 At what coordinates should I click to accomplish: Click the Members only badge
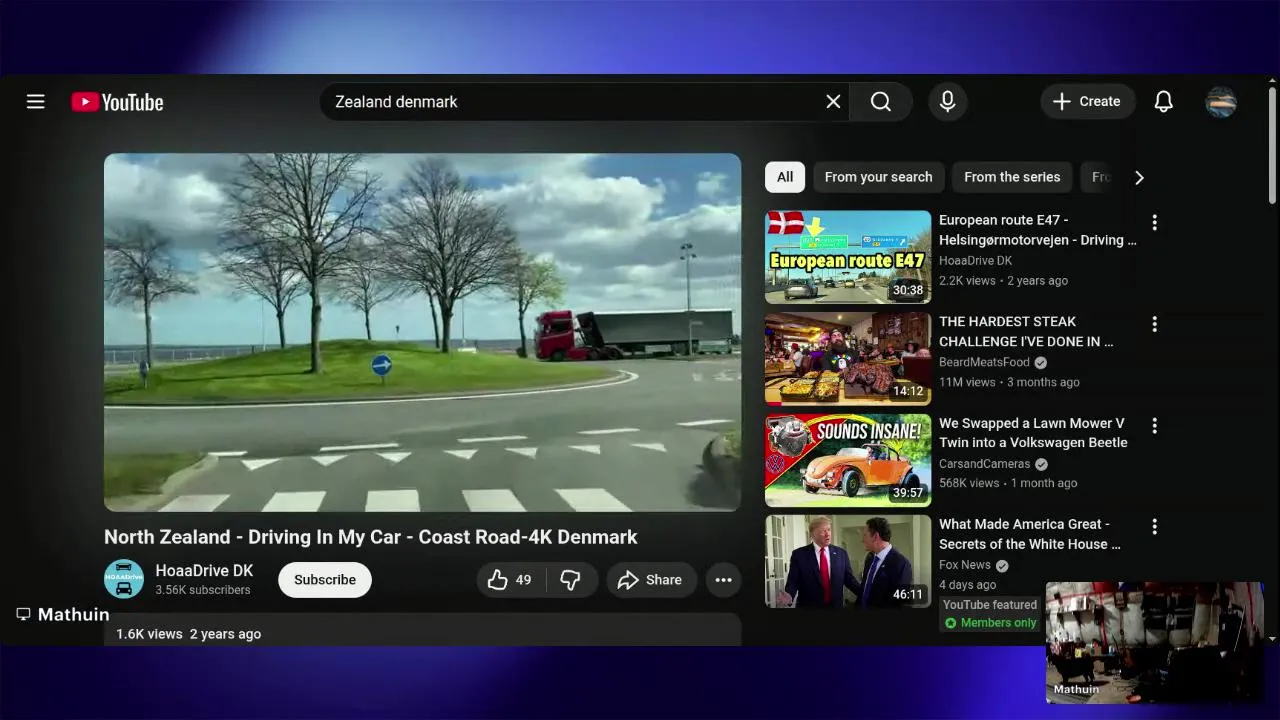991,623
